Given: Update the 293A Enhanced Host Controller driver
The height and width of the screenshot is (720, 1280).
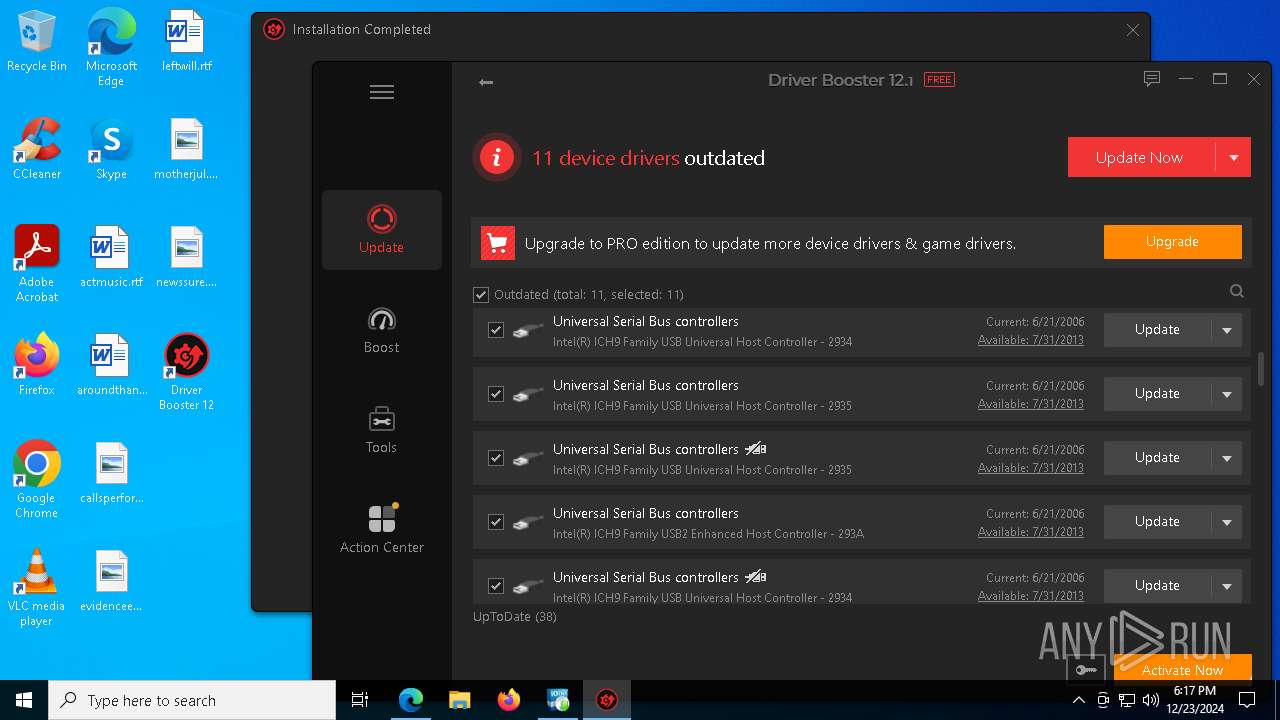Looking at the screenshot, I should 1157,522.
